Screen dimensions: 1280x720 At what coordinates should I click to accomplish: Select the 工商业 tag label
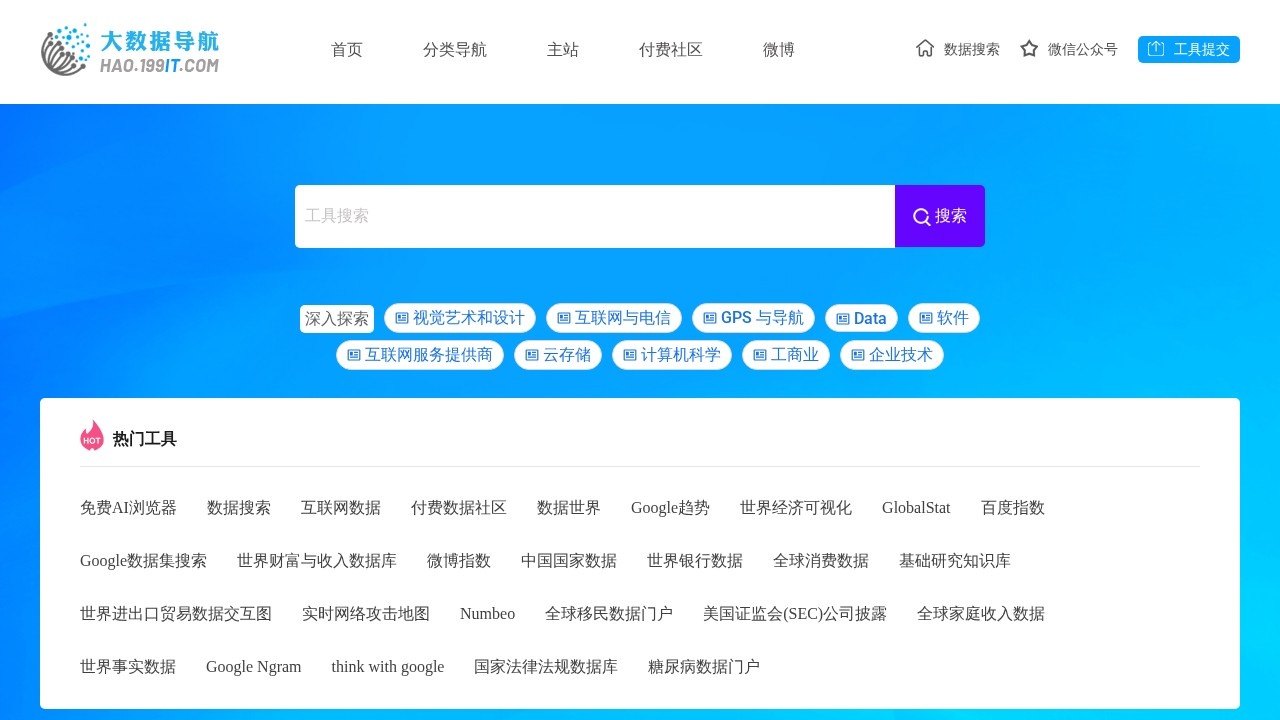point(786,355)
